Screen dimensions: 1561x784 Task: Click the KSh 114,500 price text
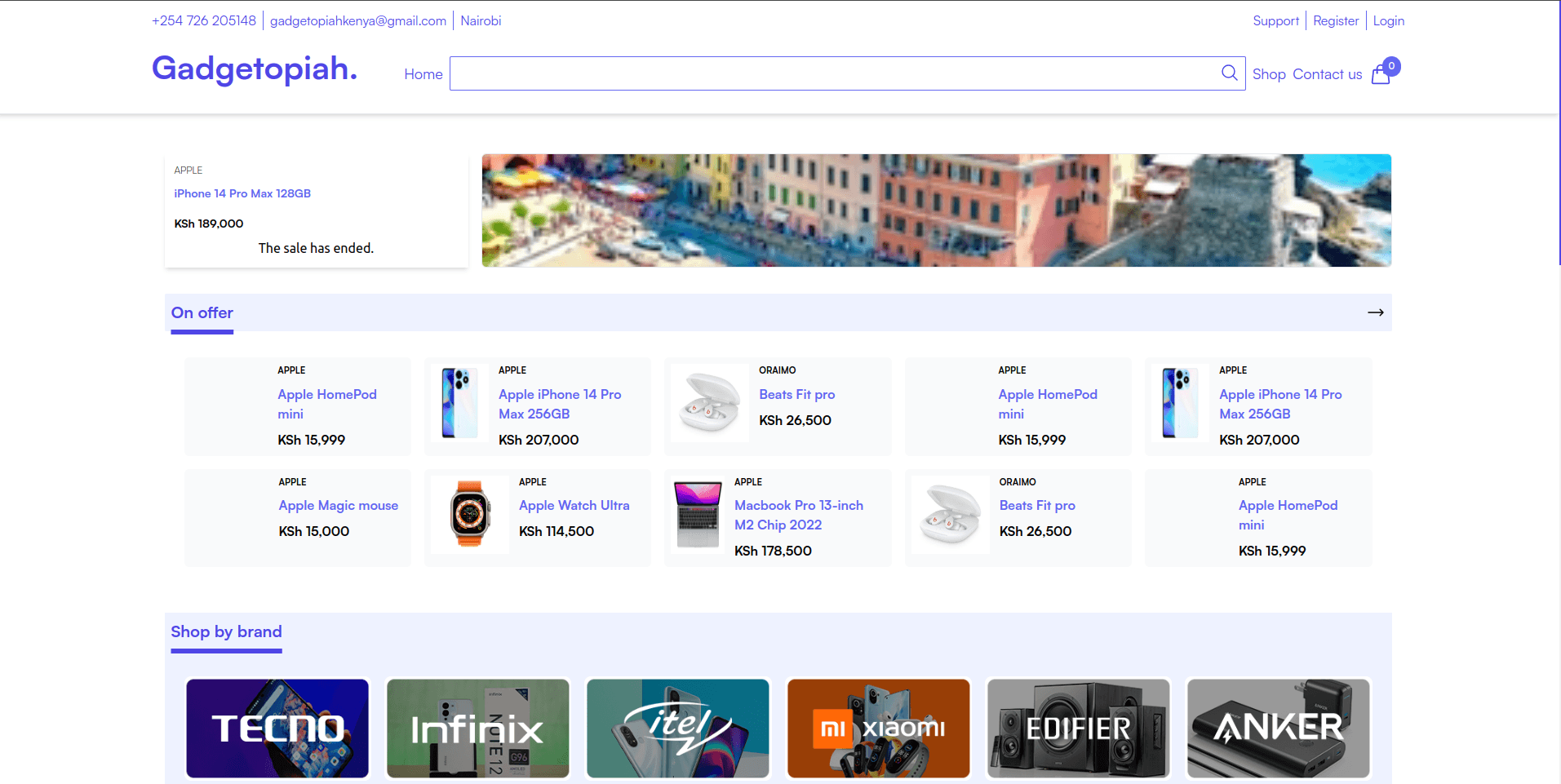click(557, 531)
